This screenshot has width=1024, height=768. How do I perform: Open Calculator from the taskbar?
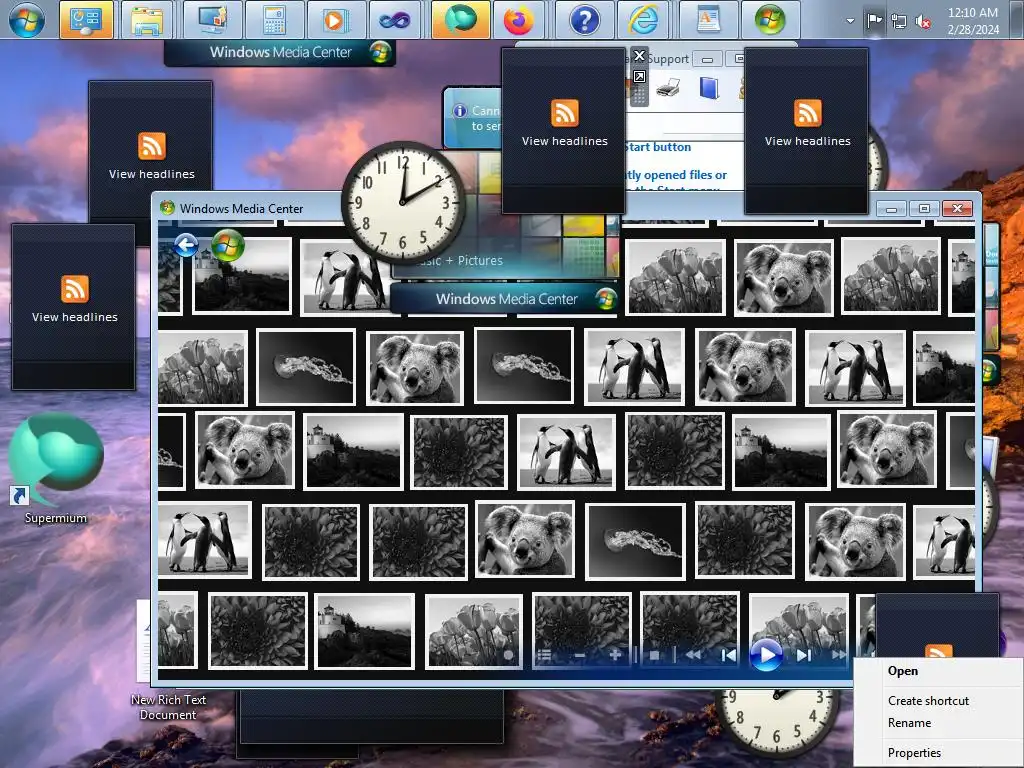(274, 20)
